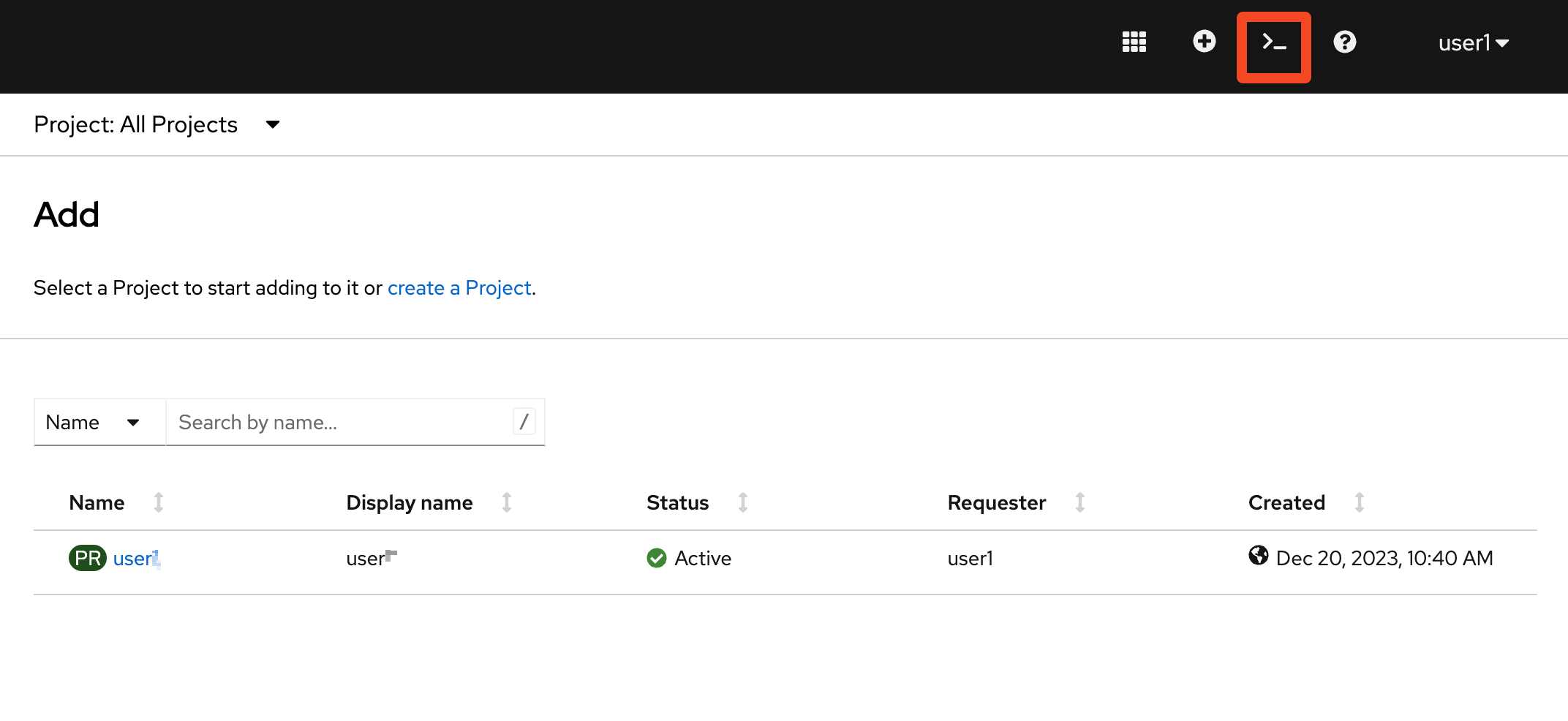This screenshot has height=721, width=1568.
Task: Open the web terminal command line icon
Action: coord(1274,43)
